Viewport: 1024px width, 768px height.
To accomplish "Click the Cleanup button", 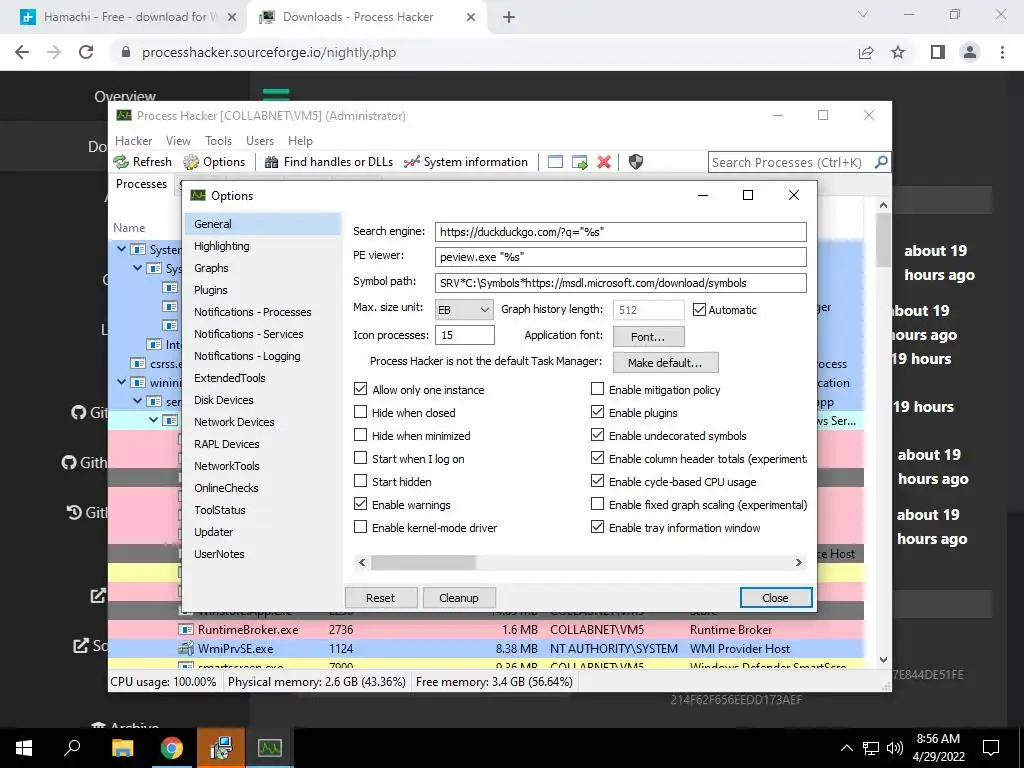I will tap(459, 598).
